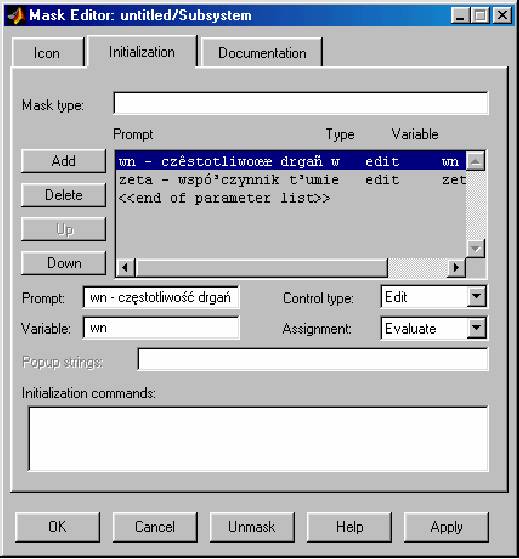Click the Apply button
Image resolution: width=519 pixels, height=559 pixels.
pyautogui.click(x=446, y=527)
